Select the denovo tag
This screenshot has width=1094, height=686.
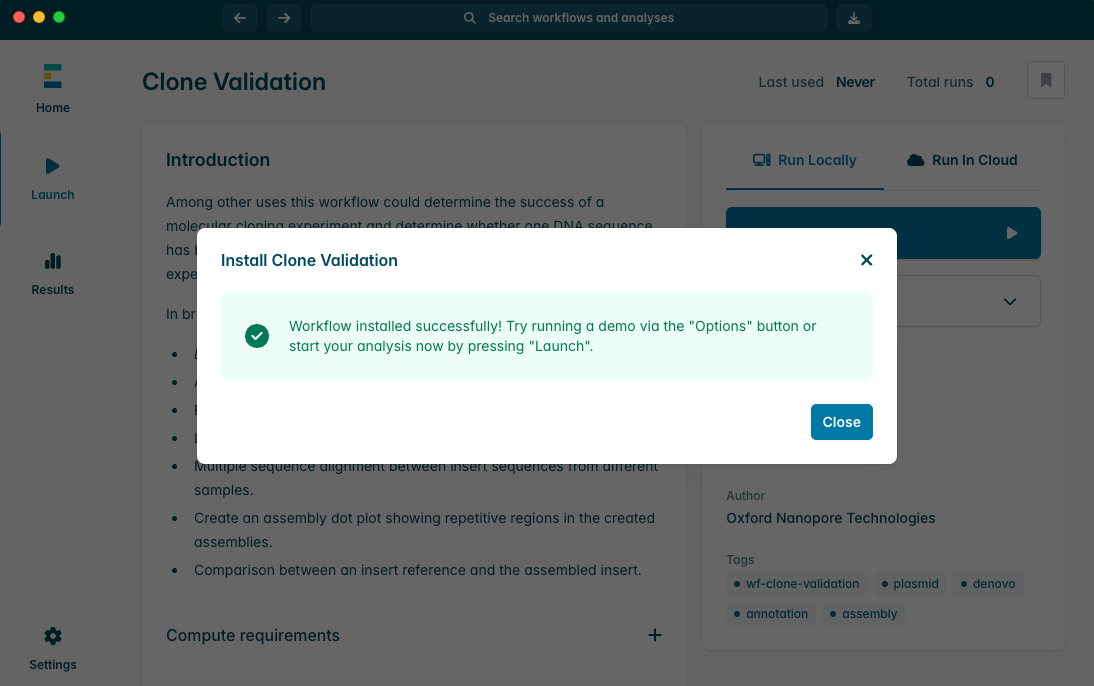click(x=988, y=583)
